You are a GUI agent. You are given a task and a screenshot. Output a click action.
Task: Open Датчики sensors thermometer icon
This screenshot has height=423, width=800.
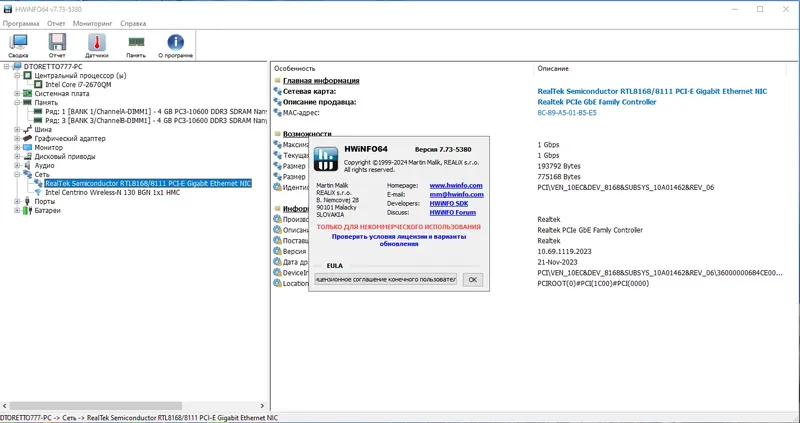(x=97, y=45)
